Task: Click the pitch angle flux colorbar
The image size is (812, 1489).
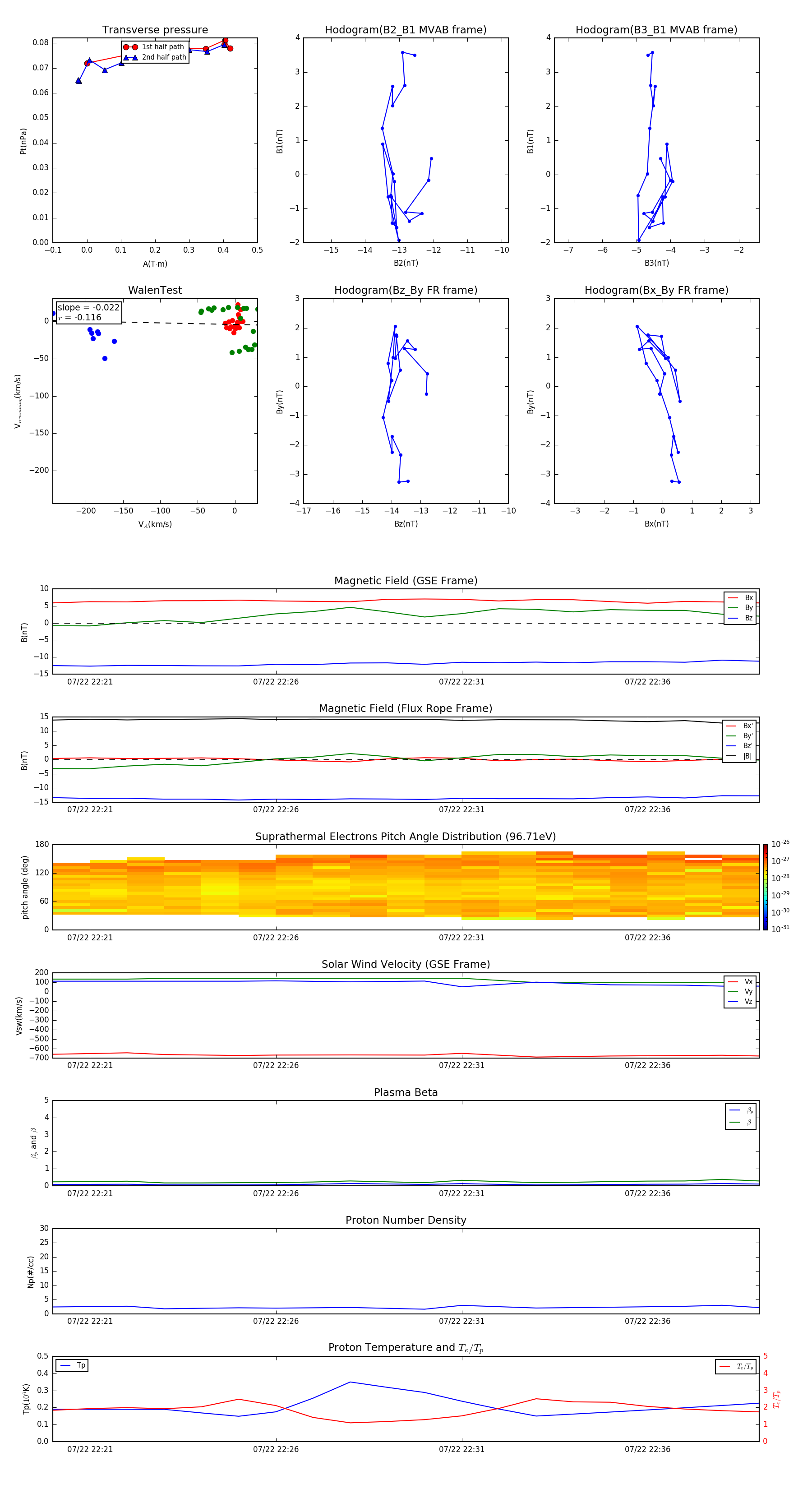Action: click(765, 887)
